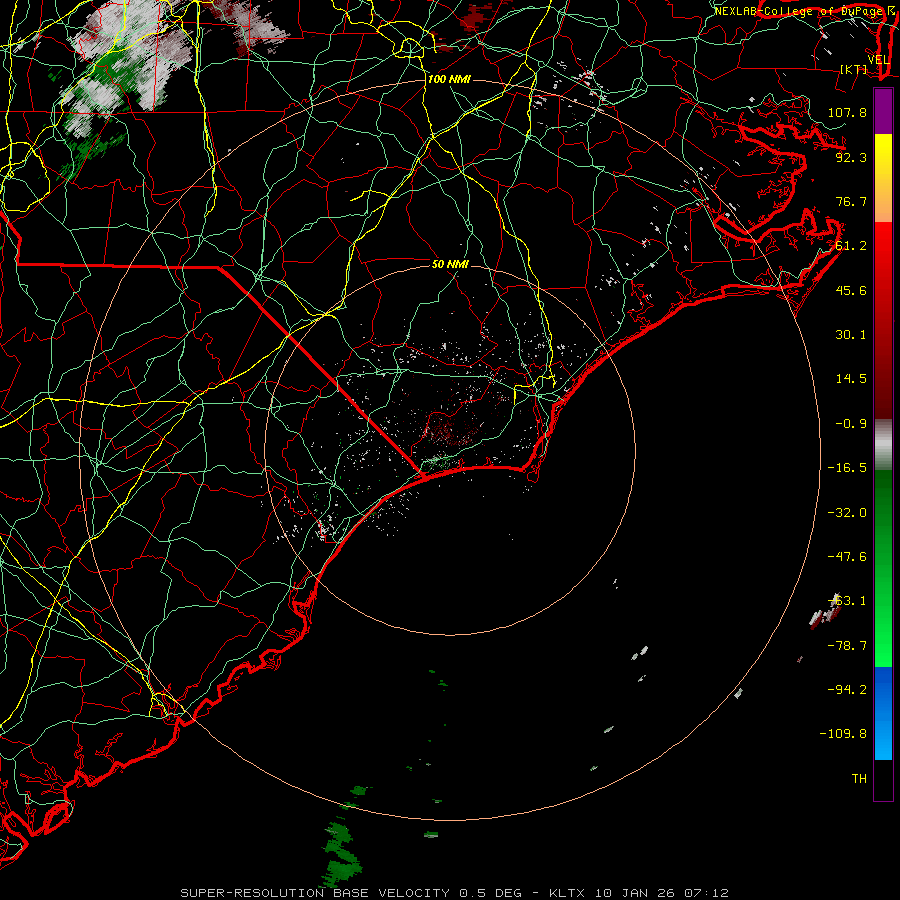Image resolution: width=900 pixels, height=900 pixels.
Task: Click the 30.1 scale value
Action: point(851,335)
